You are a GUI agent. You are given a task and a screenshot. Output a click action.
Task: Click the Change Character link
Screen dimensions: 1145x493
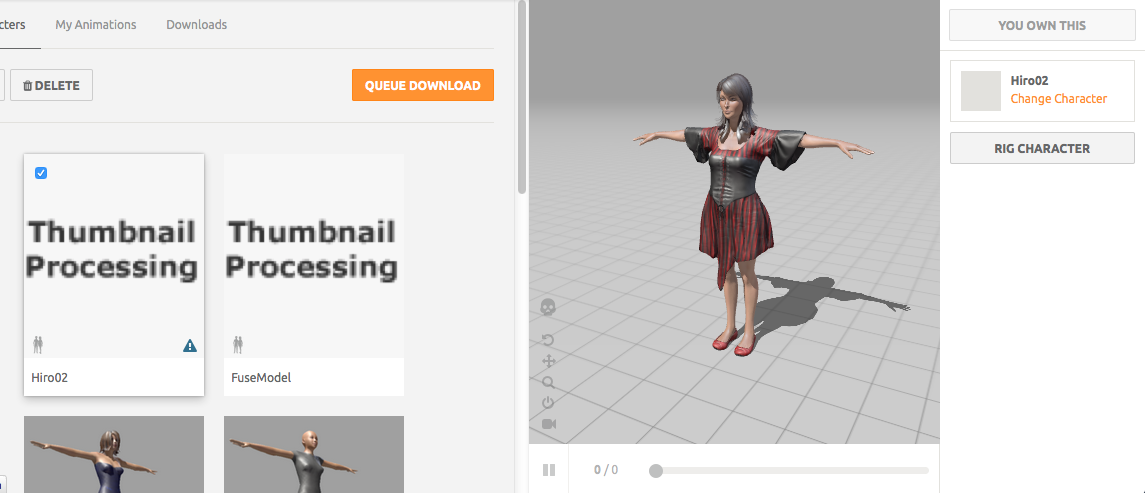point(1059,99)
